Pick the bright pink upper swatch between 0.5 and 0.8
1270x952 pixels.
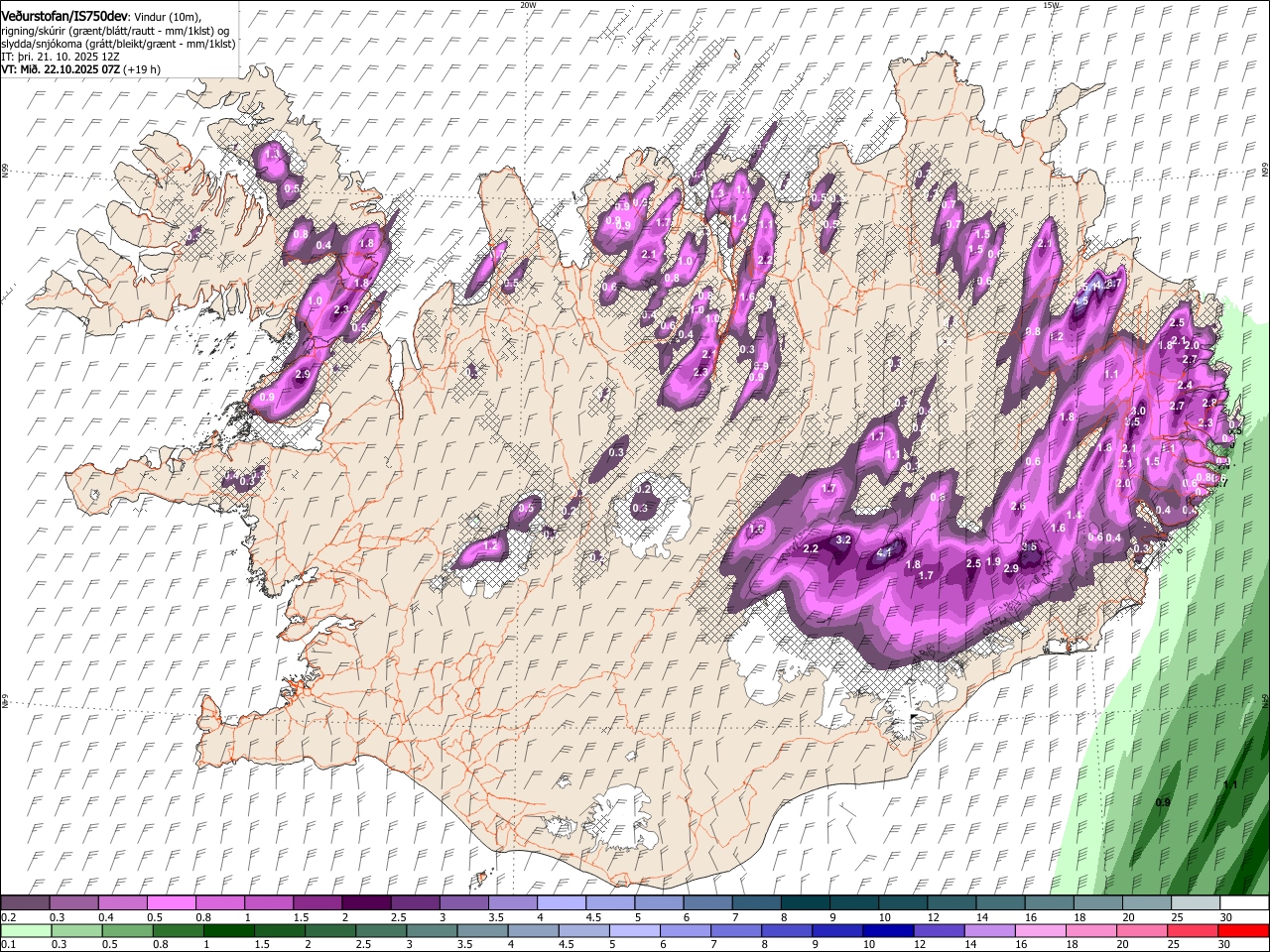click(172, 903)
